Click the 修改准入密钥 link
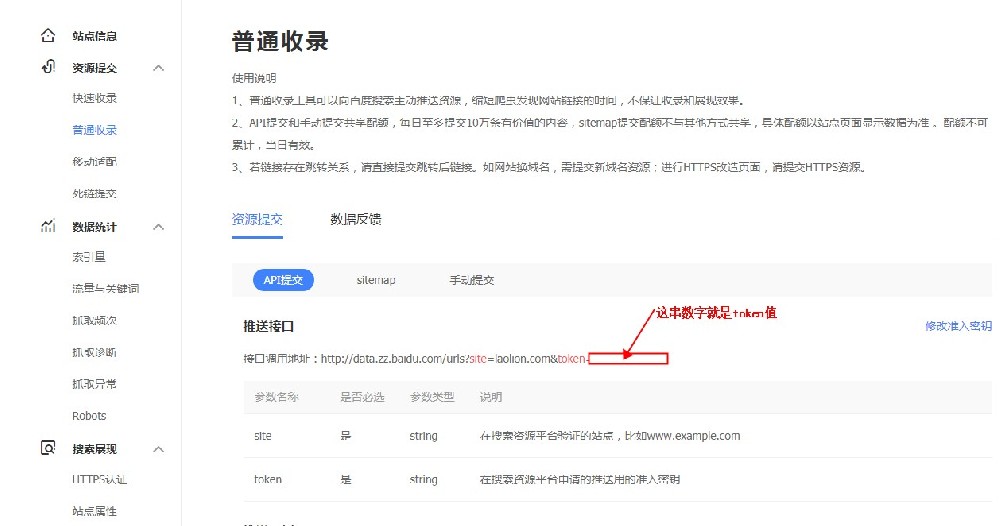This screenshot has height=526, width=1000. point(959,326)
